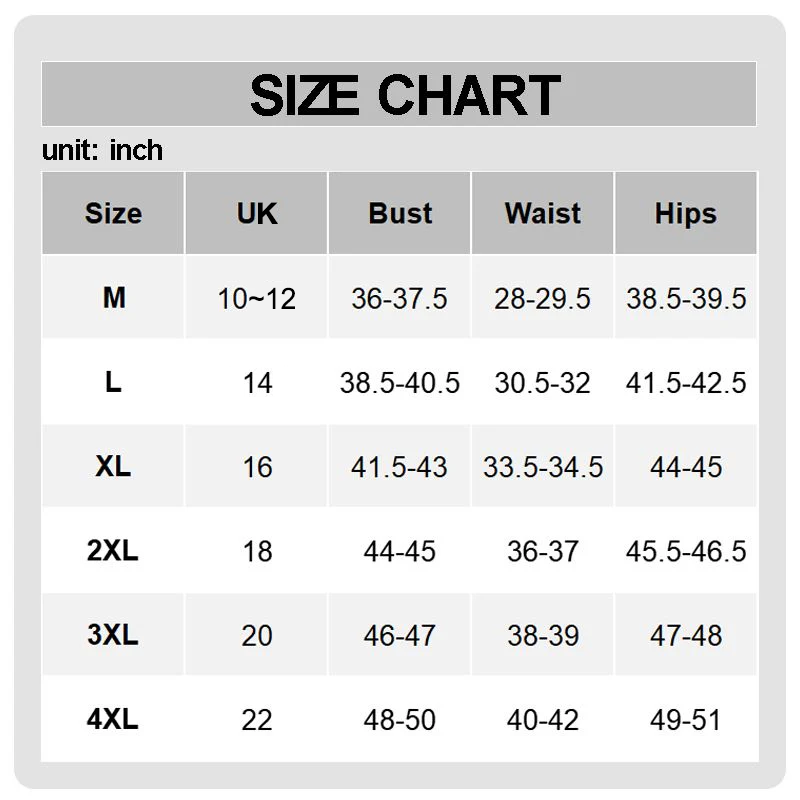This screenshot has height=800, width=800.
Task: Select UK size 22 cell
Action: (257, 719)
